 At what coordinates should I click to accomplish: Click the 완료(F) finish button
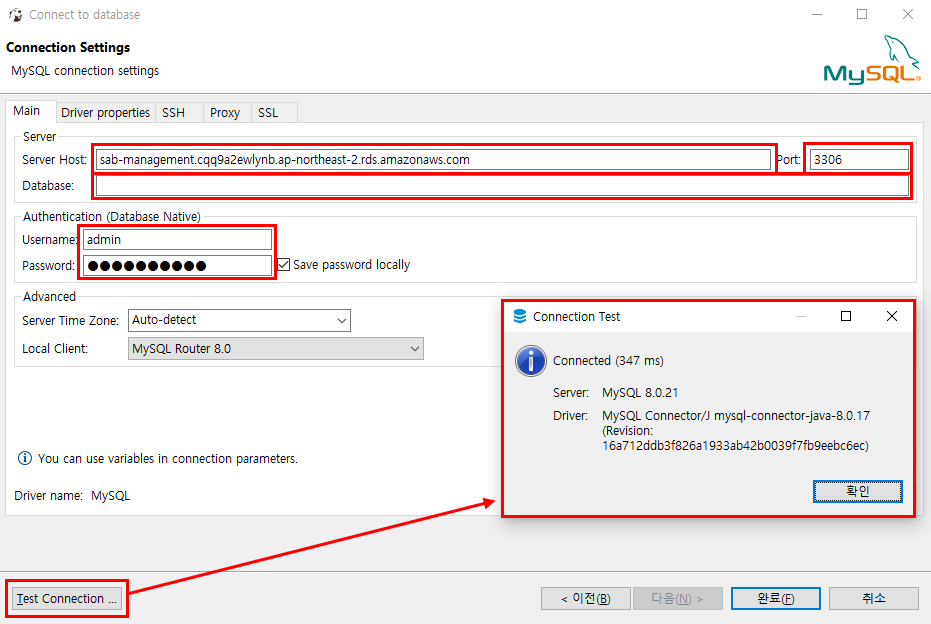tap(775, 598)
